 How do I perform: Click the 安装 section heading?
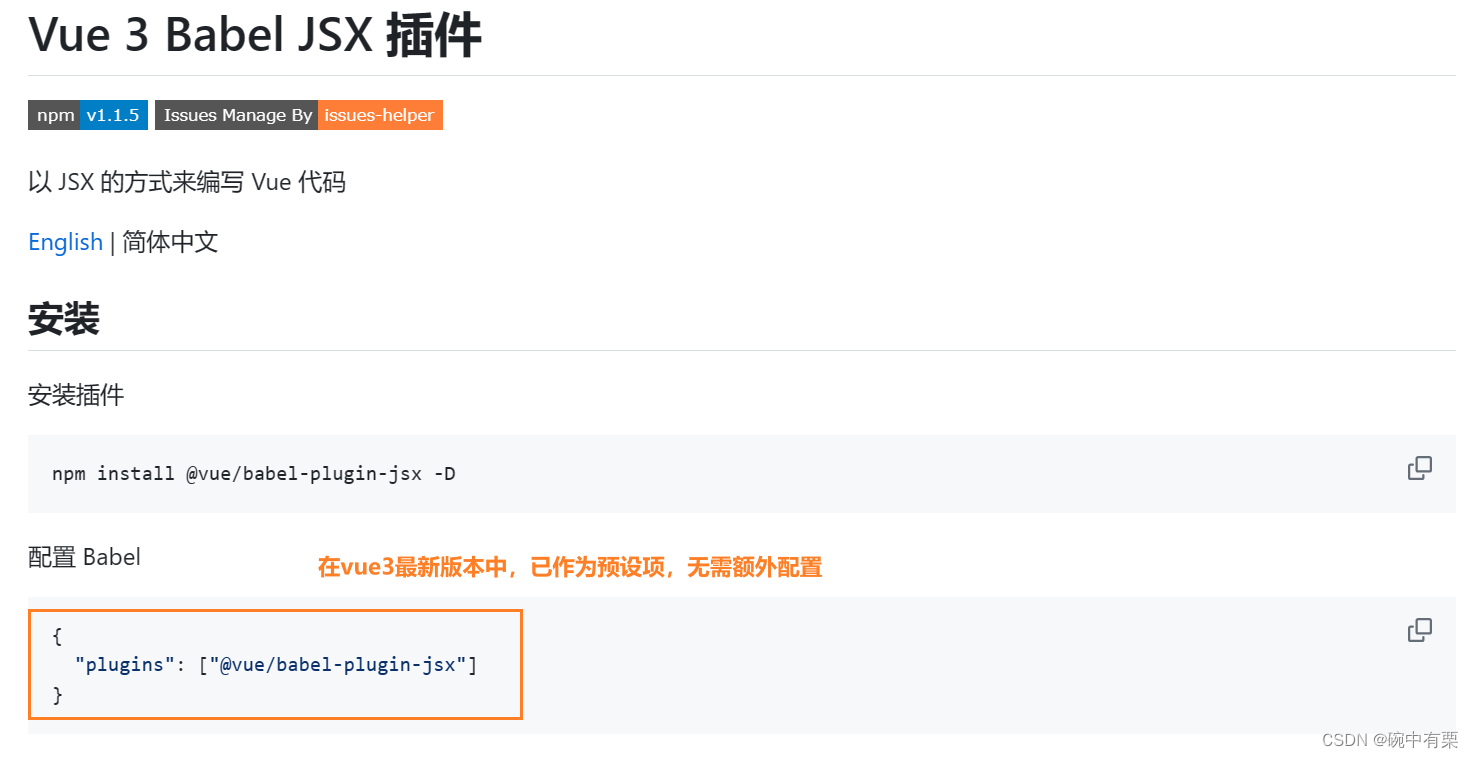63,317
